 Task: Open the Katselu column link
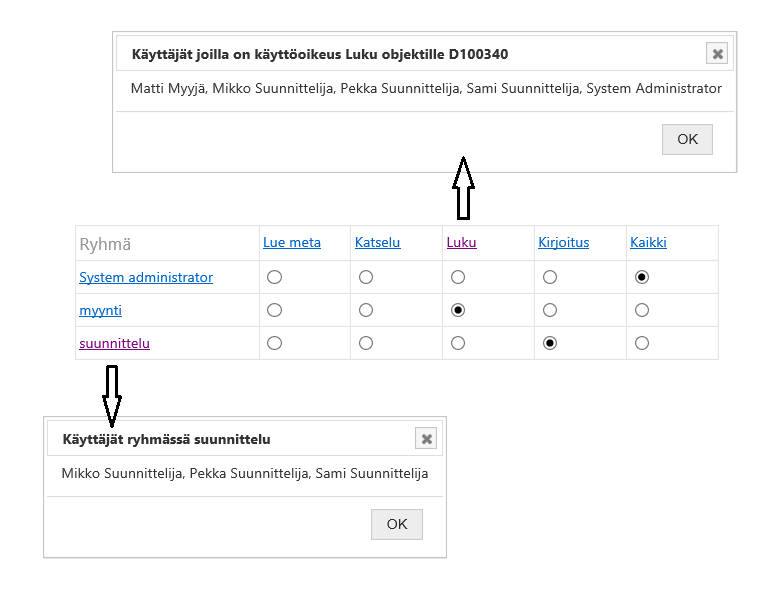[x=377, y=242]
